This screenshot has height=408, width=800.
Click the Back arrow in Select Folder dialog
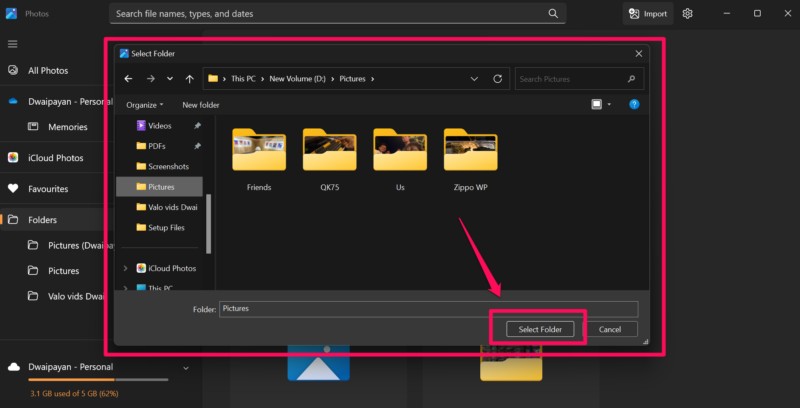[x=127, y=78]
